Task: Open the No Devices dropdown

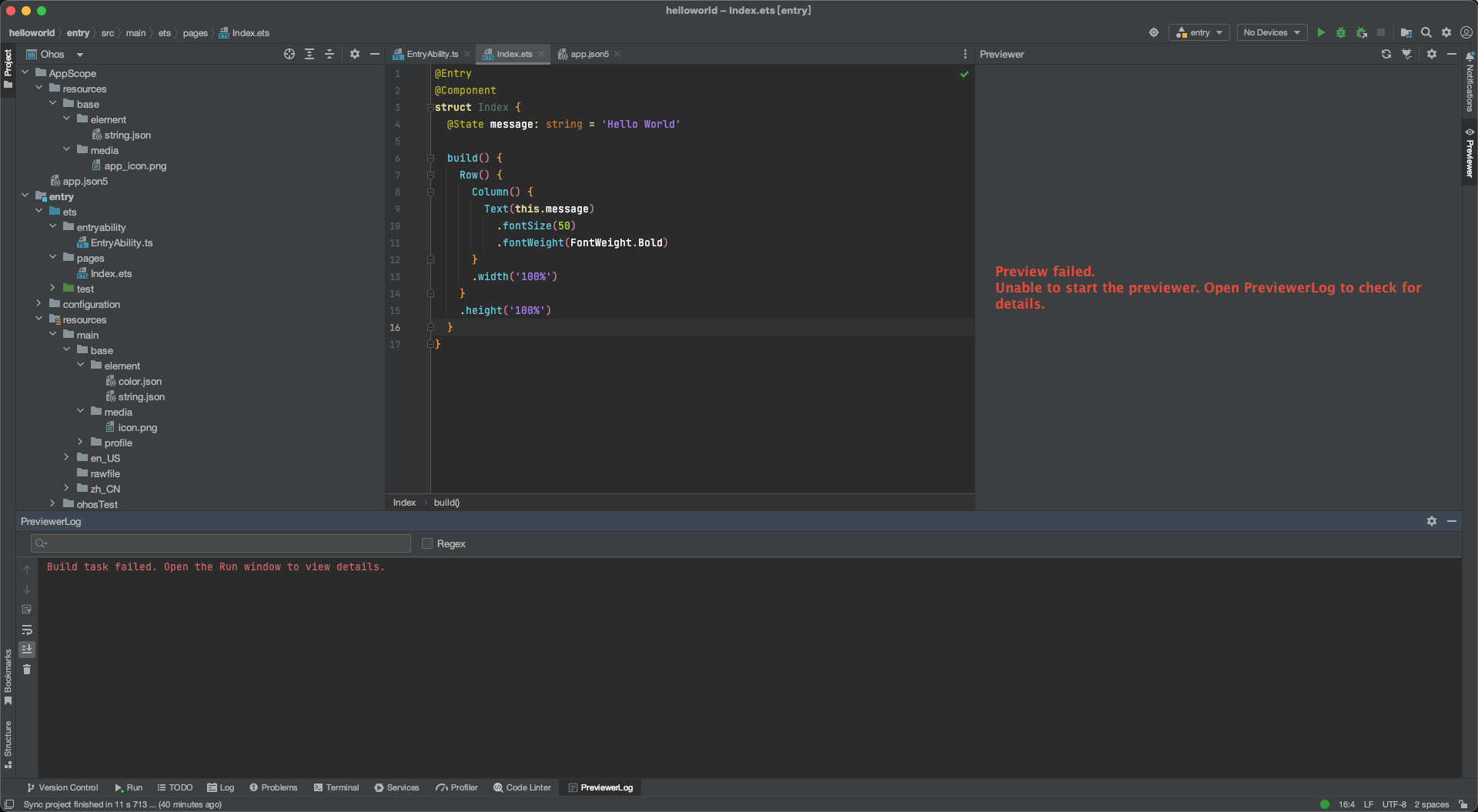Action: click(1272, 32)
